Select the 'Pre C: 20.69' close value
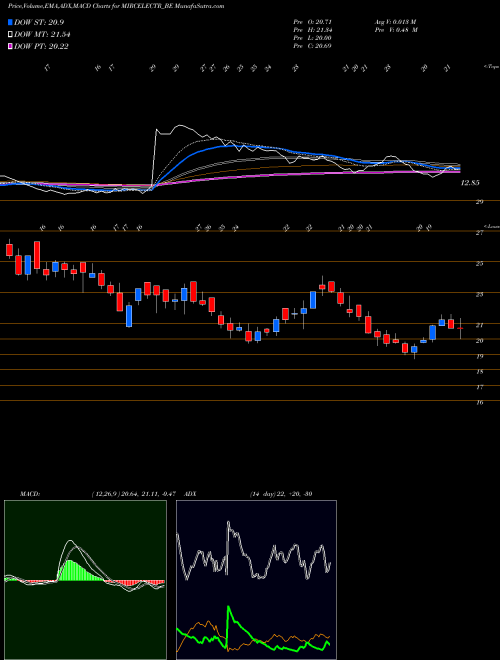 (313, 45)
